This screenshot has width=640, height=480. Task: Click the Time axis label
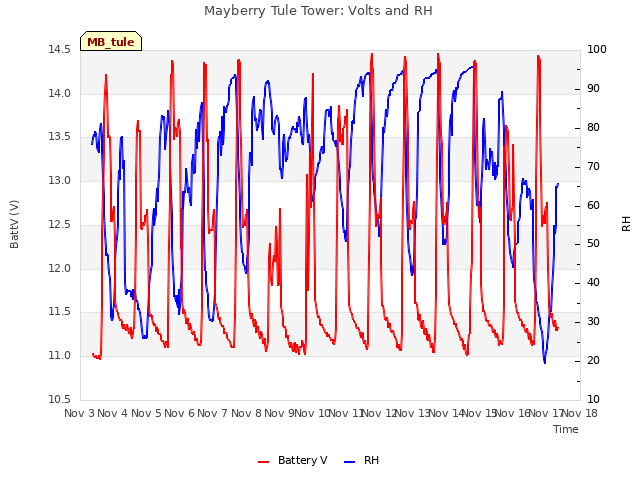[566, 429]
